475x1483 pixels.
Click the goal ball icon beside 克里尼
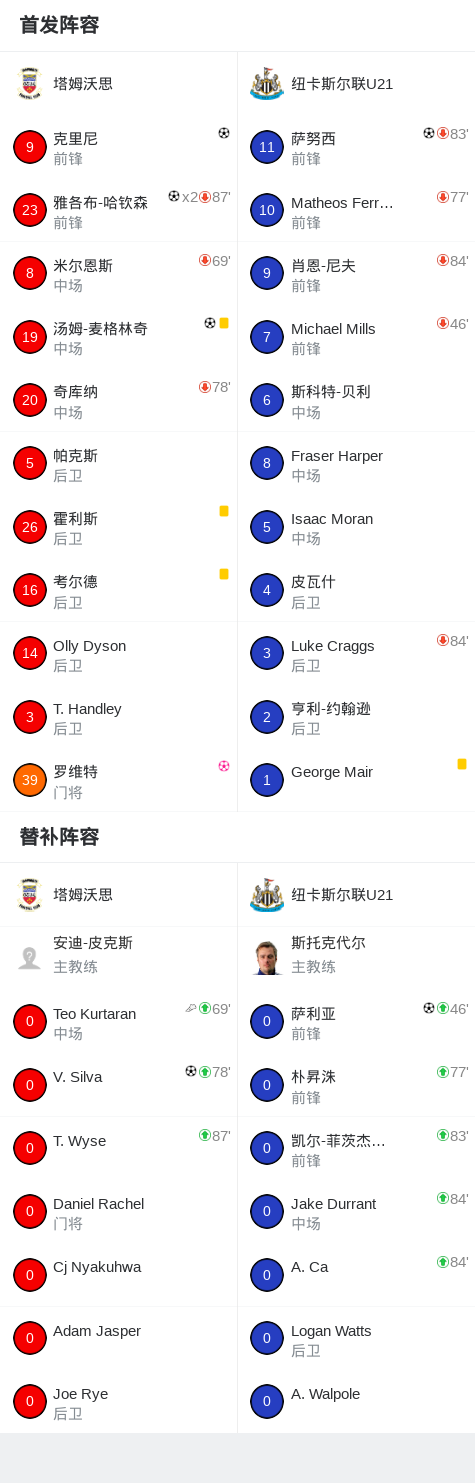[x=224, y=133]
